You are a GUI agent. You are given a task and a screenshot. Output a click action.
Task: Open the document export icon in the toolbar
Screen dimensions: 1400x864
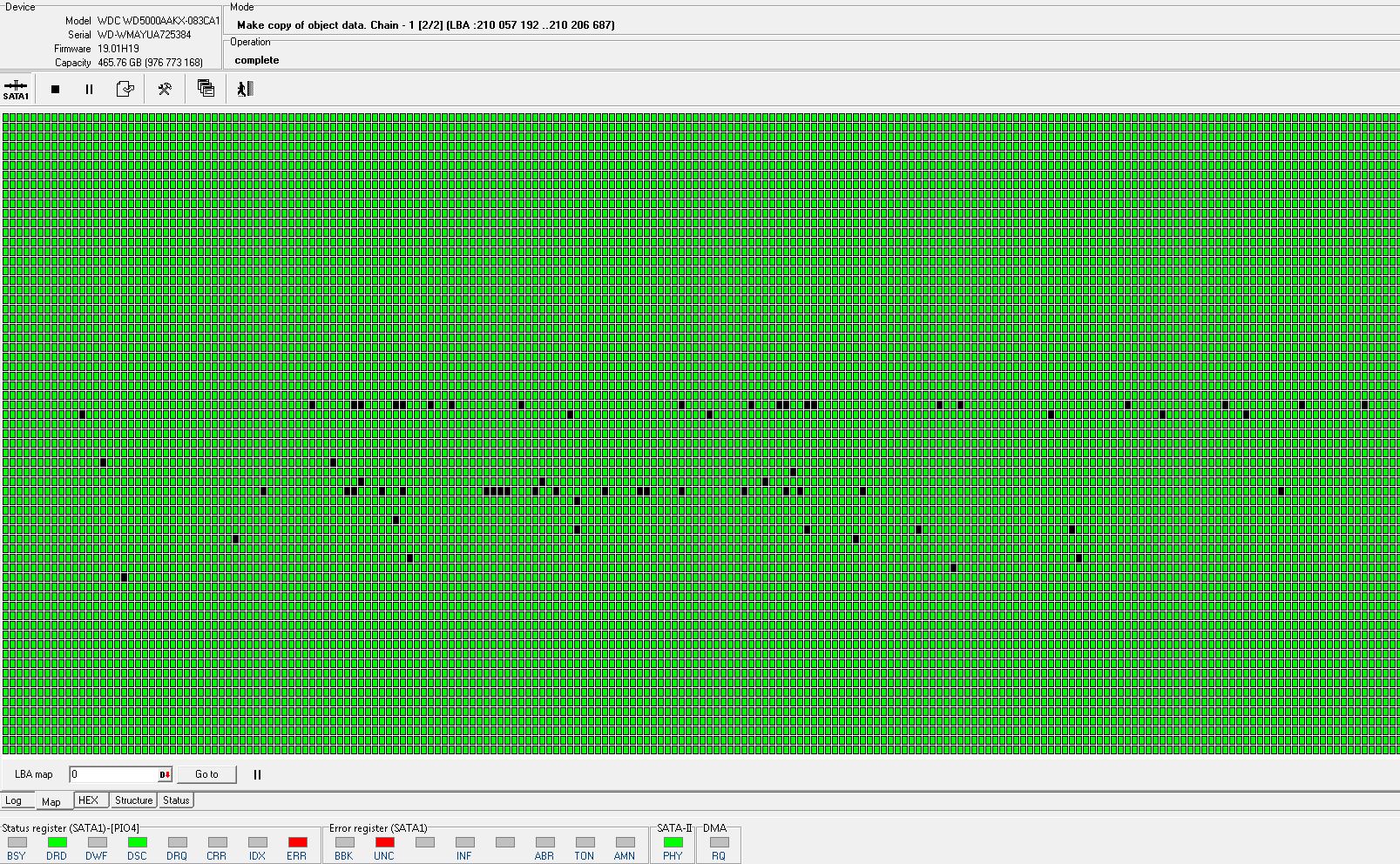[x=125, y=89]
